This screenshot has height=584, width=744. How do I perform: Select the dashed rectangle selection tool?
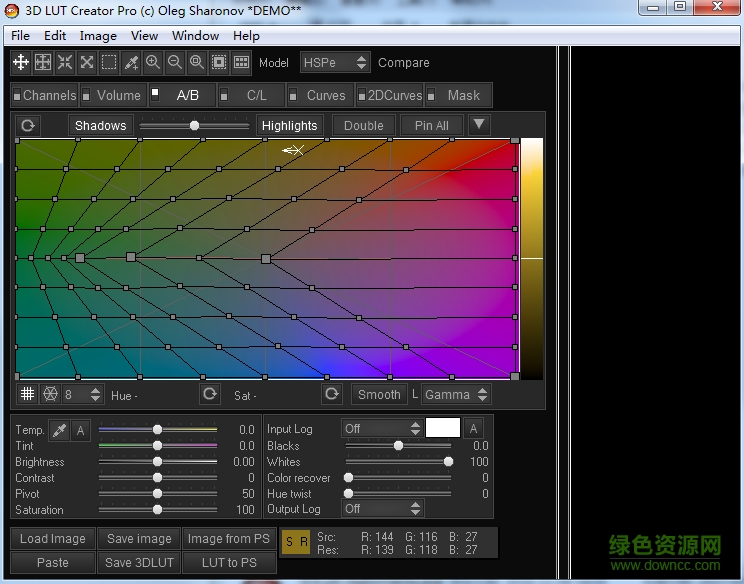109,62
